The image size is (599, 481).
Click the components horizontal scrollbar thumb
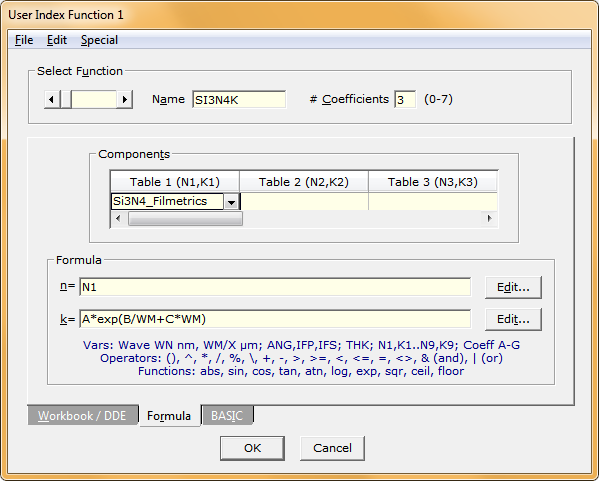[185, 219]
